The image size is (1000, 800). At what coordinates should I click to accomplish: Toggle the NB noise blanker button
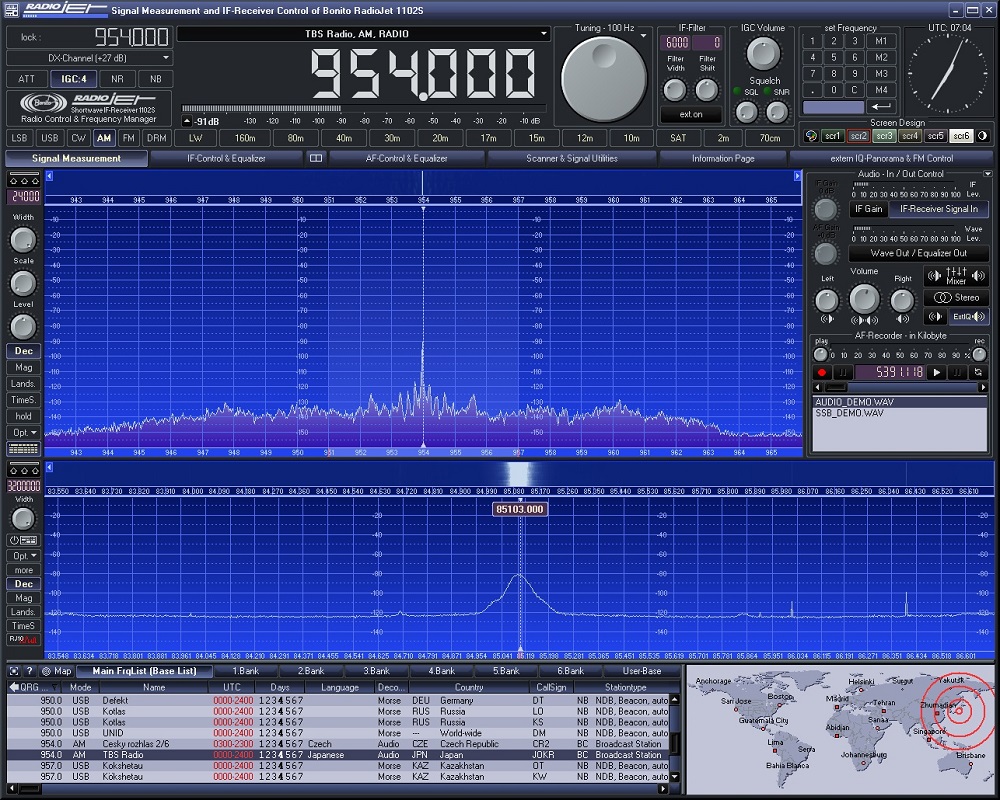[x=156, y=79]
